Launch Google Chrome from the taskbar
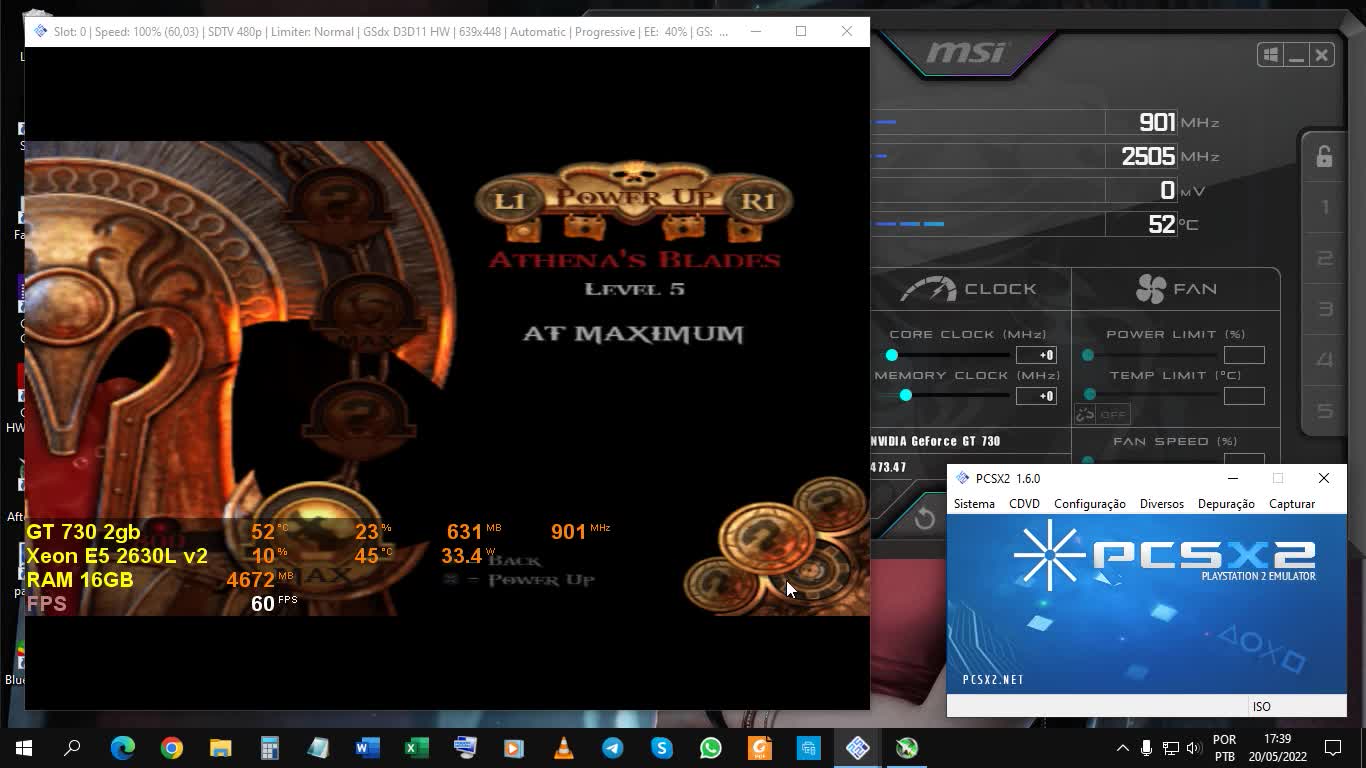 (x=171, y=748)
